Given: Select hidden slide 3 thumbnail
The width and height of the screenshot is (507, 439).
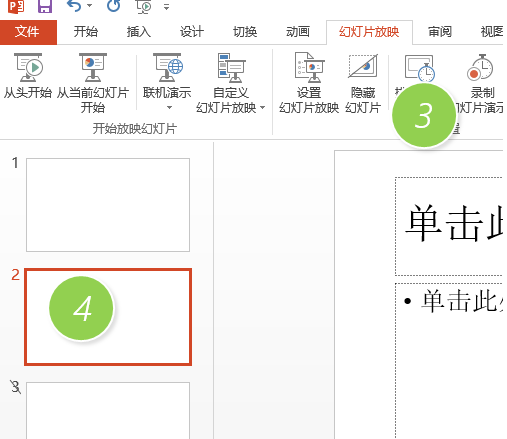Looking at the screenshot, I should point(108,411).
